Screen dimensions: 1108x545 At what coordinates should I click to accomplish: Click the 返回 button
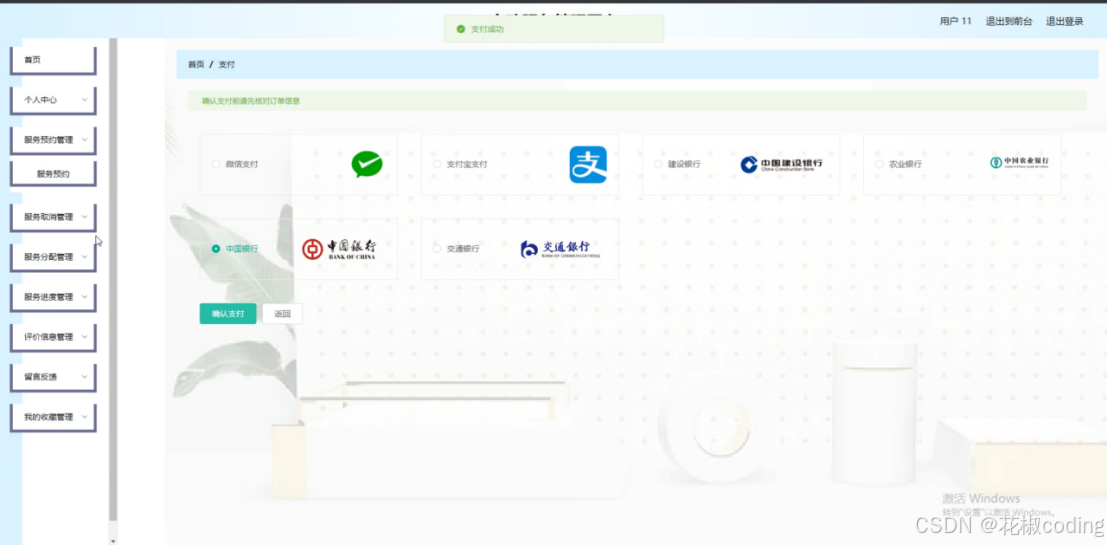coord(283,314)
